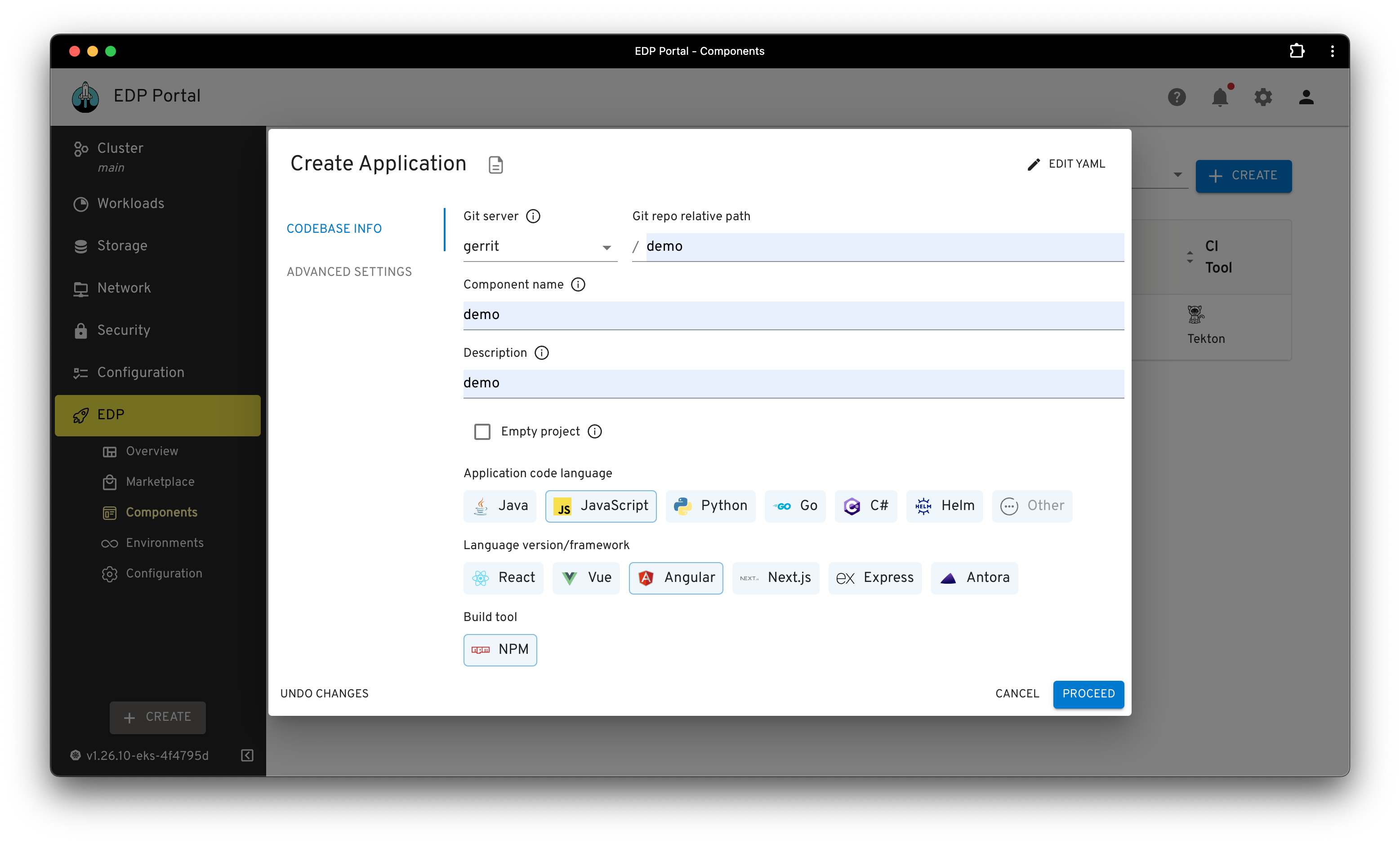This screenshot has height=843, width=1400.
Task: Click UNDO CHANGES button
Action: (x=325, y=693)
